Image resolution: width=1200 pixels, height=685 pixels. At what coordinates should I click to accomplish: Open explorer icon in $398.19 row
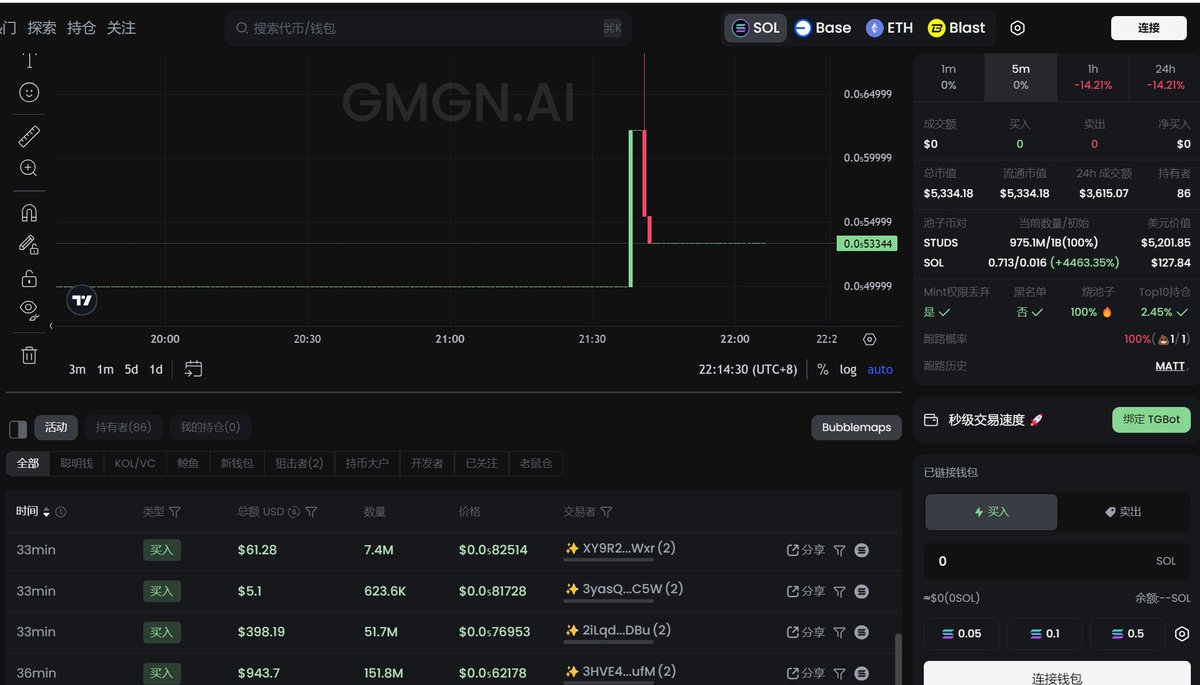[x=862, y=631]
